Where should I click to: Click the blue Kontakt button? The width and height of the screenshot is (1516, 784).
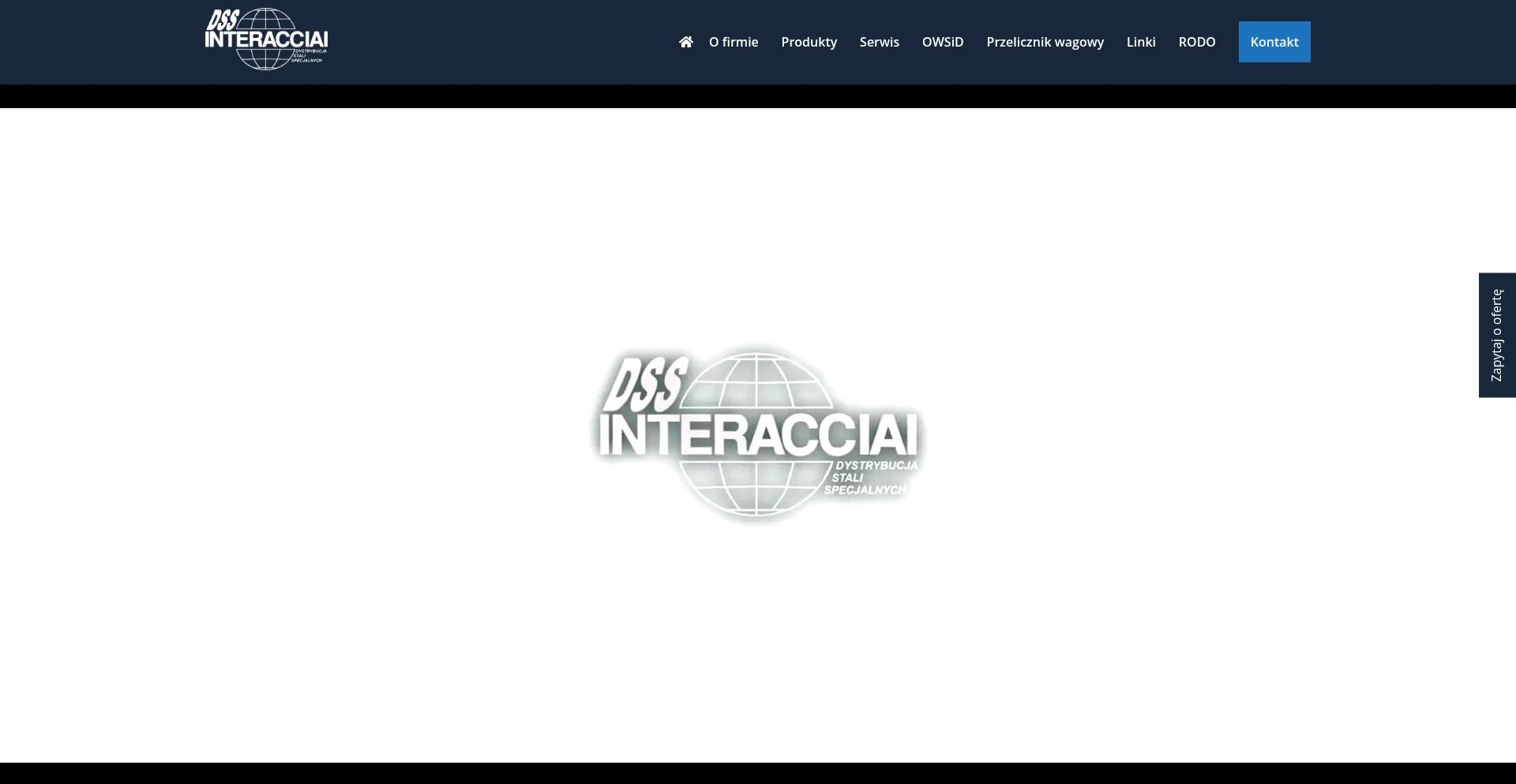(x=1274, y=42)
